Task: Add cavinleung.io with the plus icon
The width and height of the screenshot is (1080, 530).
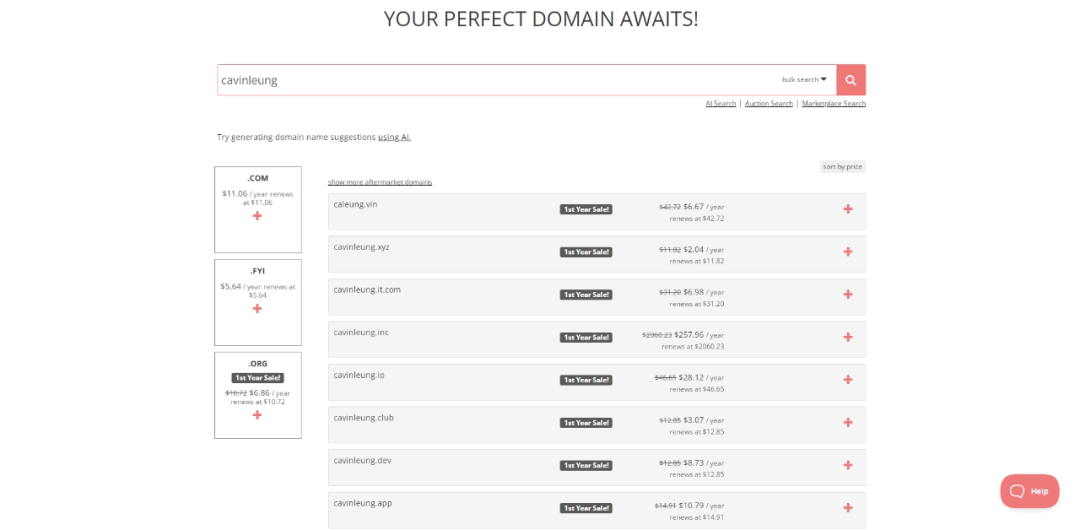Action: tap(848, 380)
